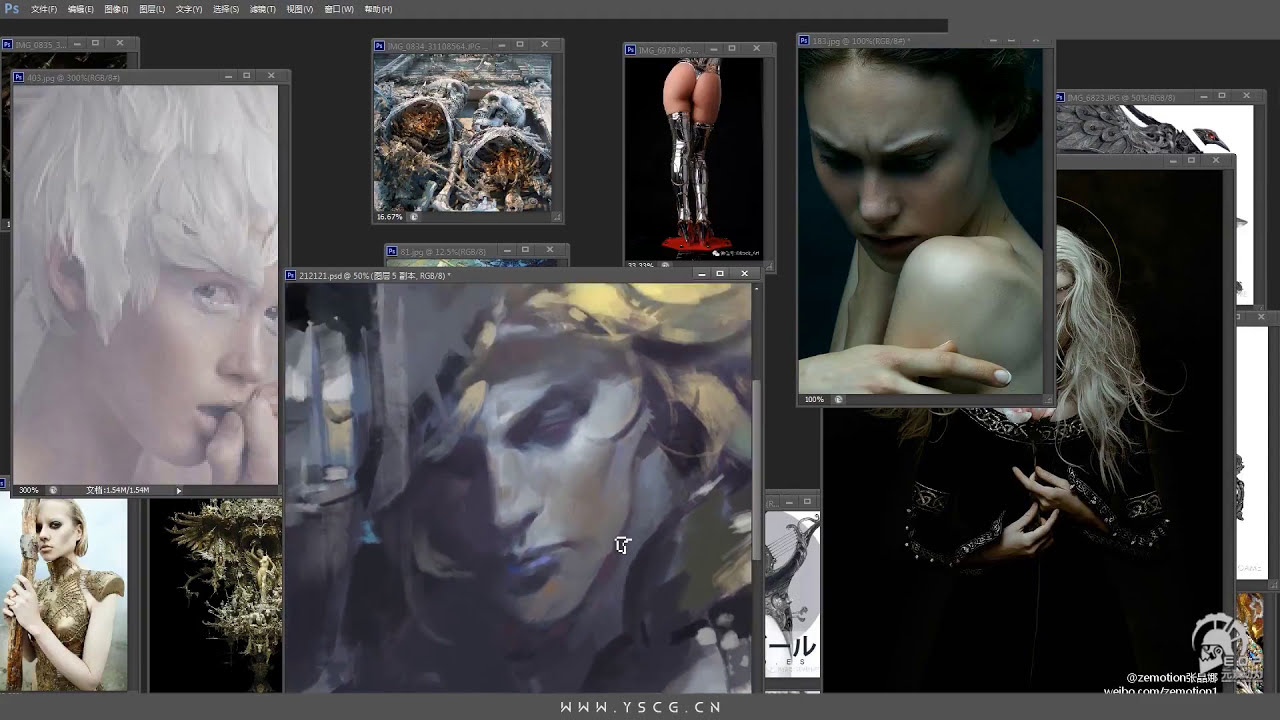Click status icon beside 100% in 183.jpg window
The height and width of the screenshot is (720, 1280).
[x=838, y=399]
